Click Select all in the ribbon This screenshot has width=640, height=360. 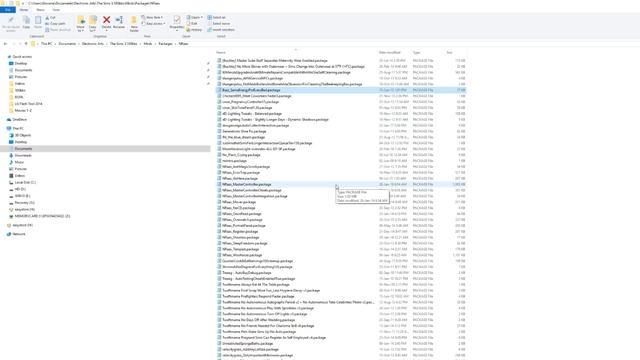[x=217, y=18]
